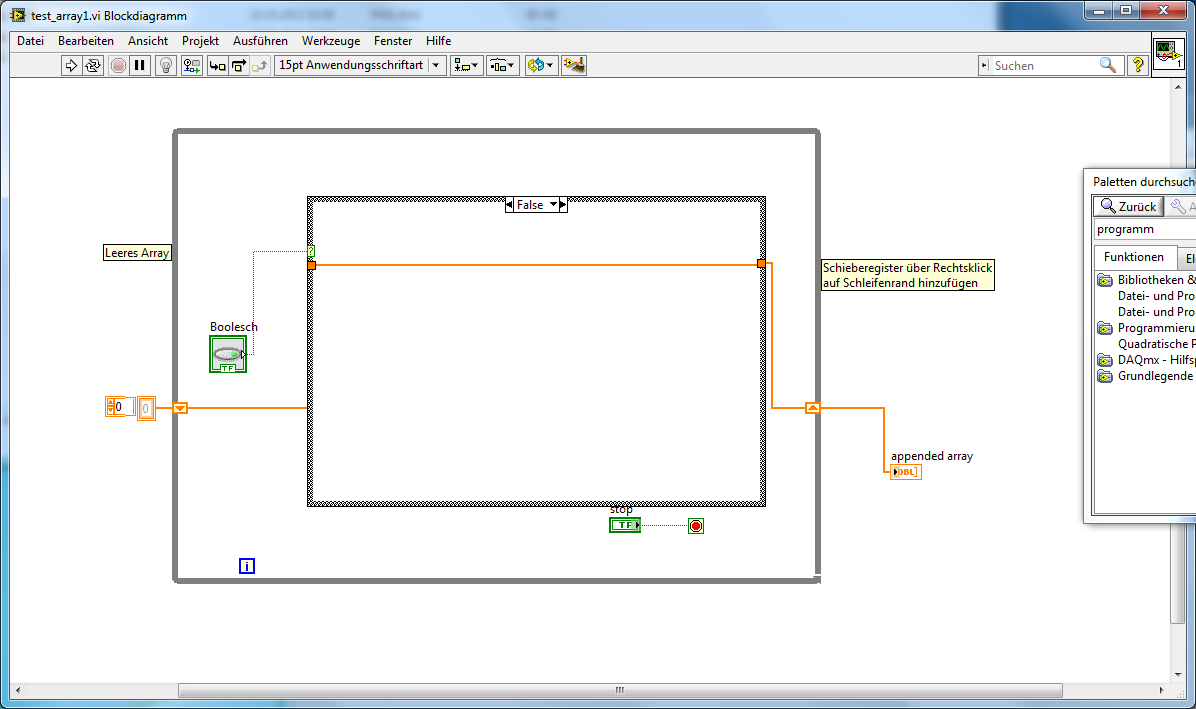Click the VI icon pane in corner

tap(1168, 54)
